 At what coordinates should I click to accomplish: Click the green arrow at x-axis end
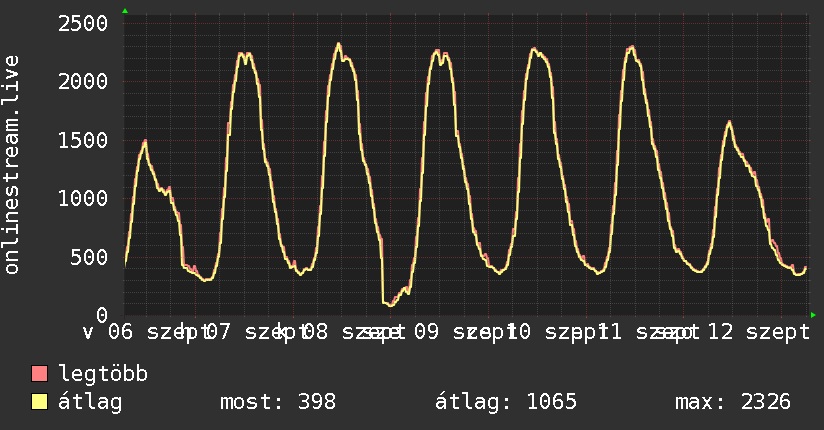pos(813,315)
